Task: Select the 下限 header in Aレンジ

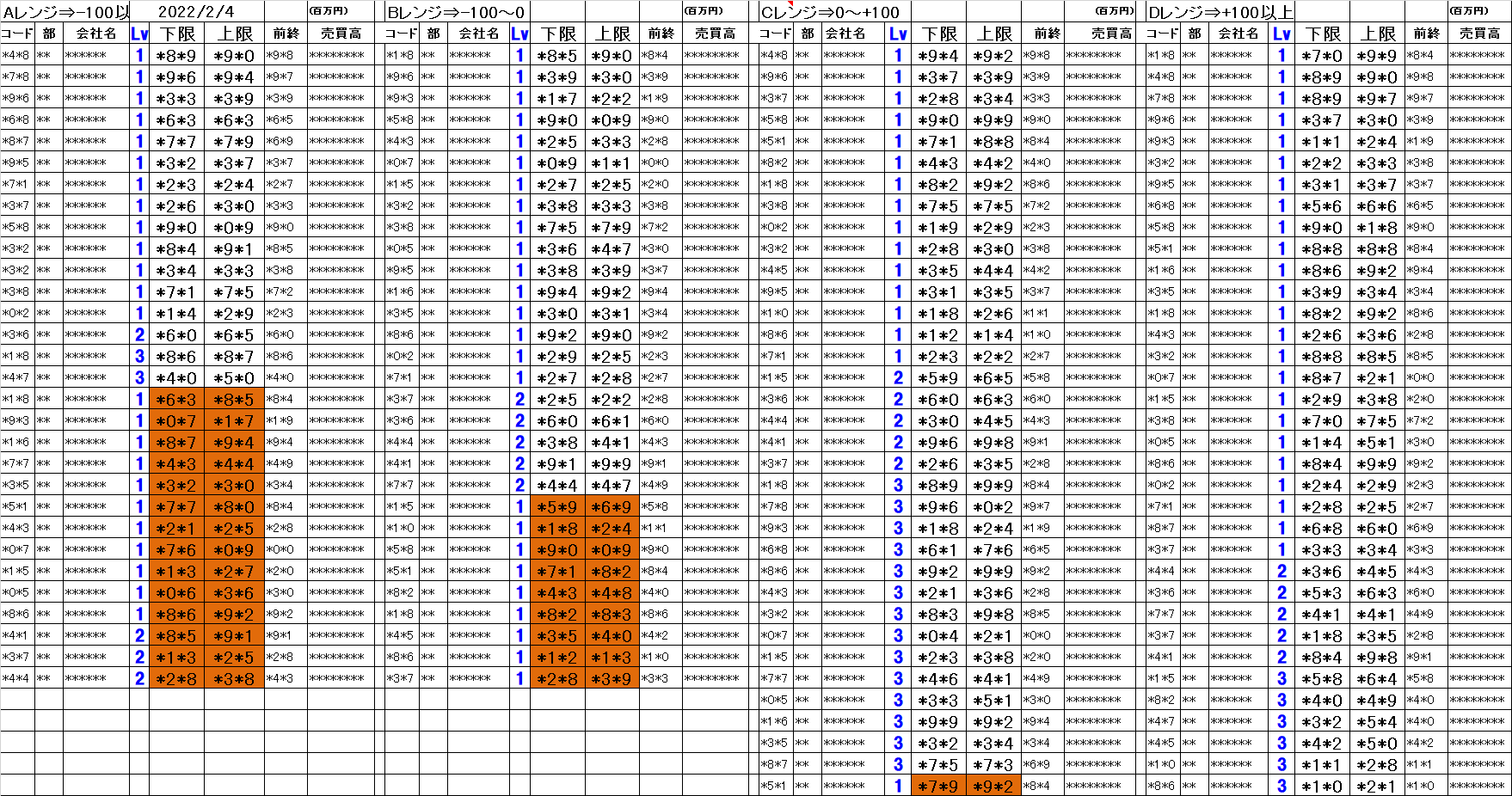Action: pos(176,34)
